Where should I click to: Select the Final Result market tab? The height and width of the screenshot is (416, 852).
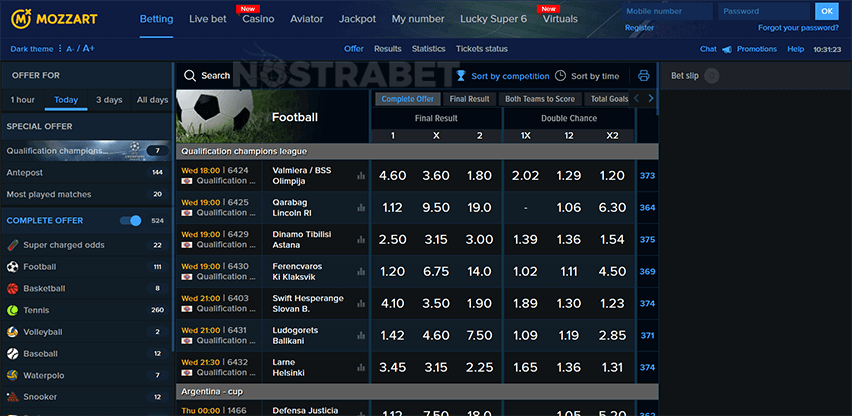pyautogui.click(x=469, y=99)
